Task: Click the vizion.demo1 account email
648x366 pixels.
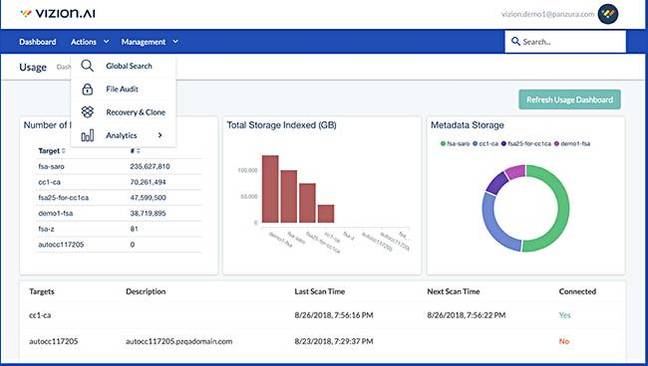Action: tap(548, 14)
